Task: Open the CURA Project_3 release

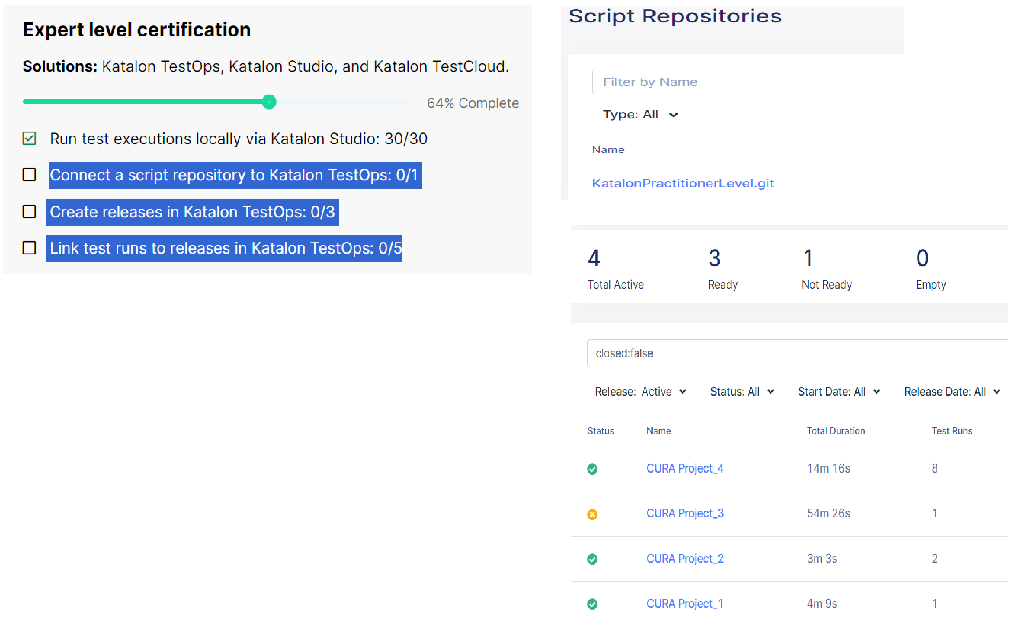Action: pyautogui.click(x=685, y=514)
